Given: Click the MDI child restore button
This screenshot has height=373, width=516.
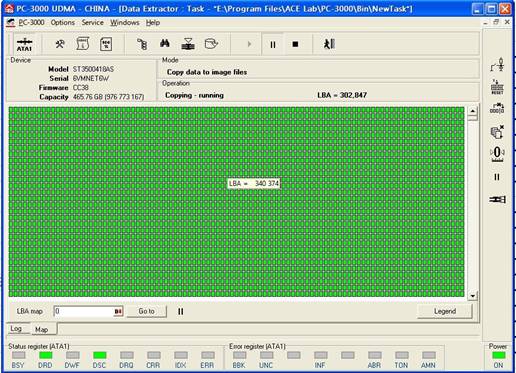Looking at the screenshot, I should click(496, 22).
